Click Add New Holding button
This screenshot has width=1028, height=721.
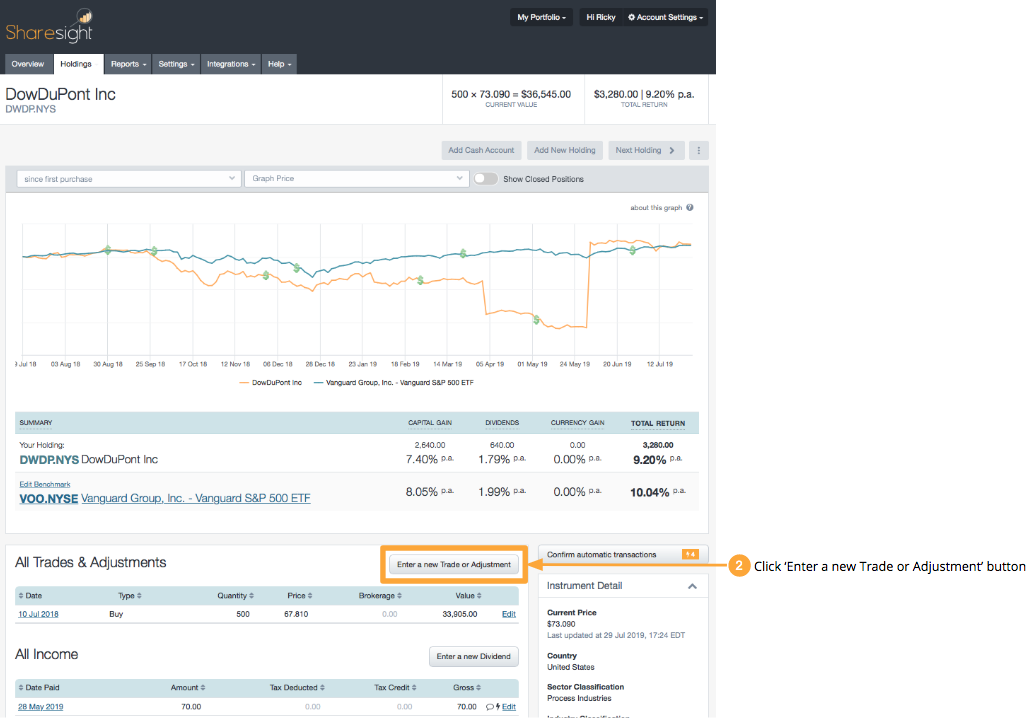[x=564, y=151]
